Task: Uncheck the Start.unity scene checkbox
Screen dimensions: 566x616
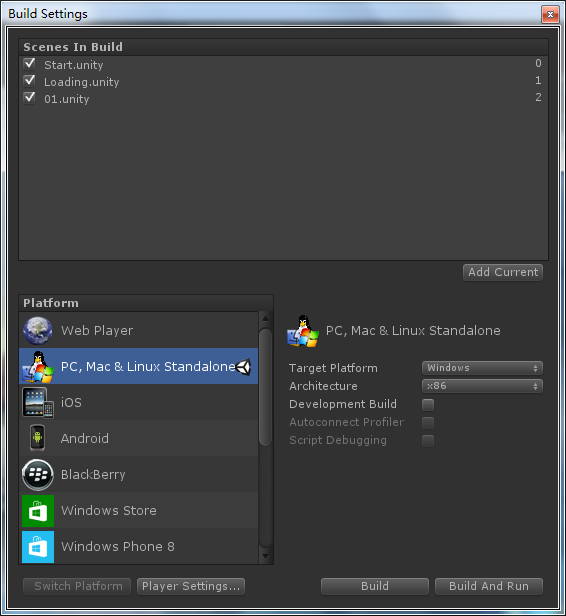Action: point(29,64)
